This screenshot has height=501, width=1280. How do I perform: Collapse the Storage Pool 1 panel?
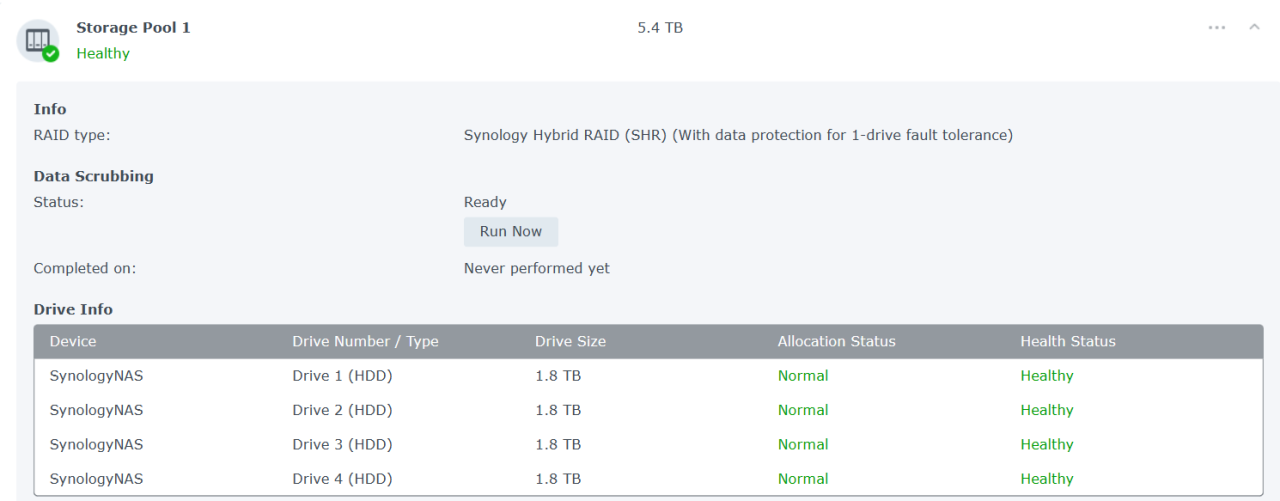(x=1254, y=27)
